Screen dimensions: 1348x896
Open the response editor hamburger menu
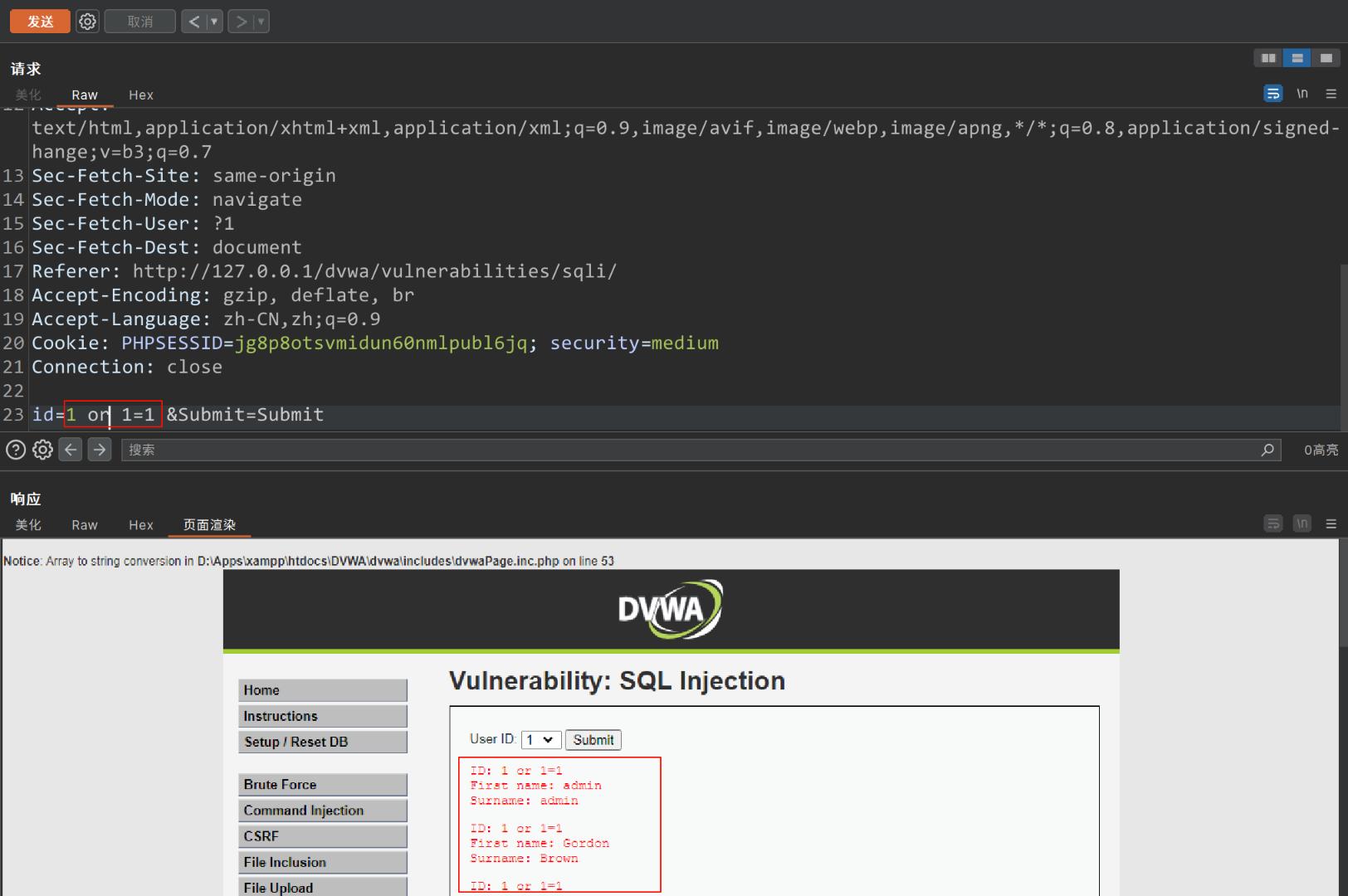[1331, 523]
